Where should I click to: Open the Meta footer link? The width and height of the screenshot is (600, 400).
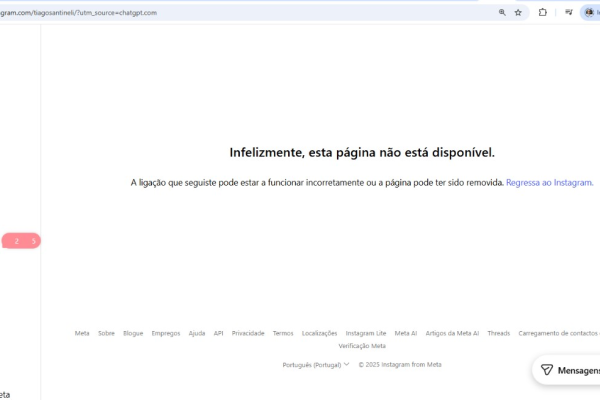coord(82,333)
